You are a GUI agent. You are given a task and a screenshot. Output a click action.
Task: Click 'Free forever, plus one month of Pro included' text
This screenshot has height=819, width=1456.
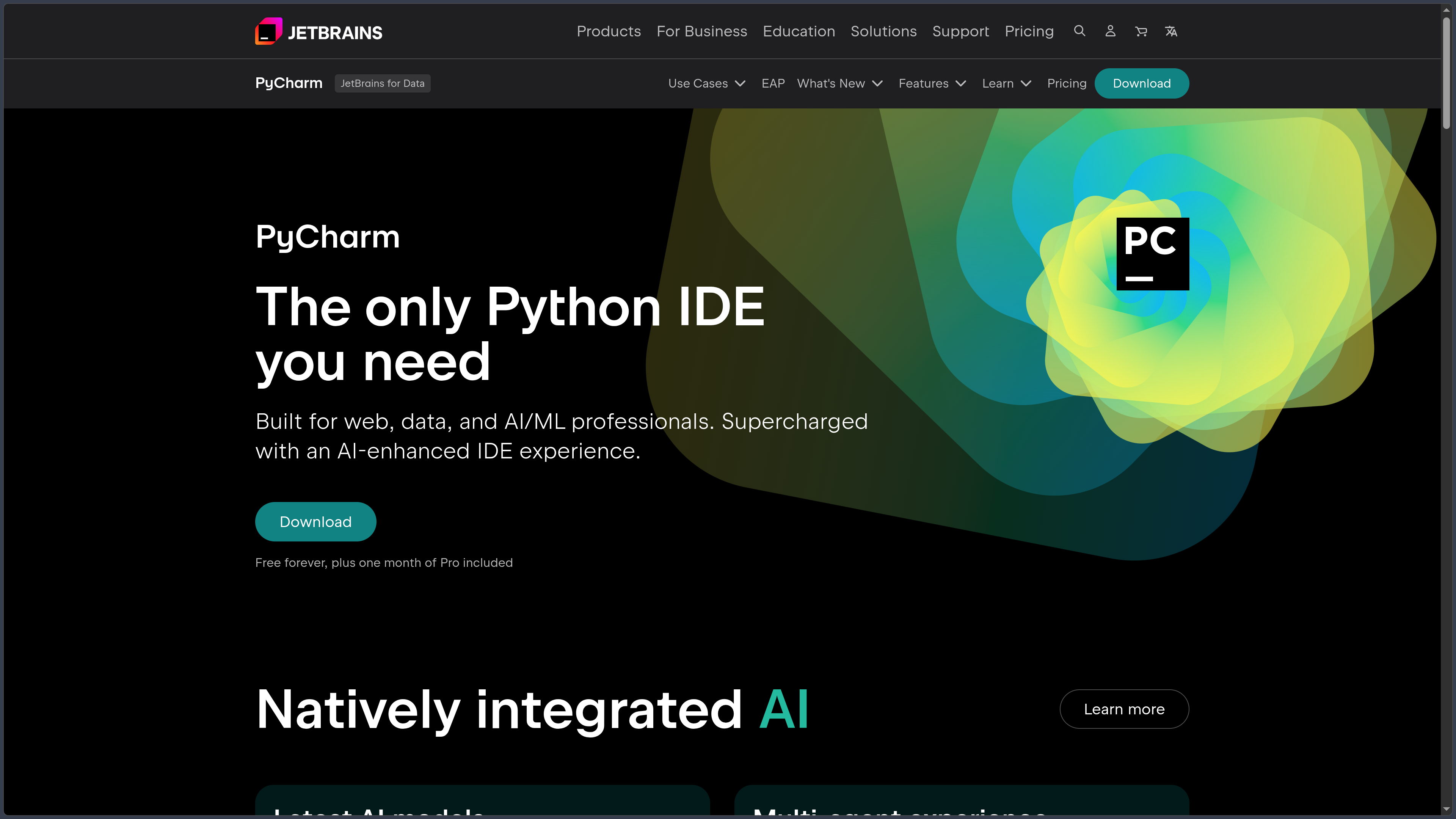(x=384, y=563)
